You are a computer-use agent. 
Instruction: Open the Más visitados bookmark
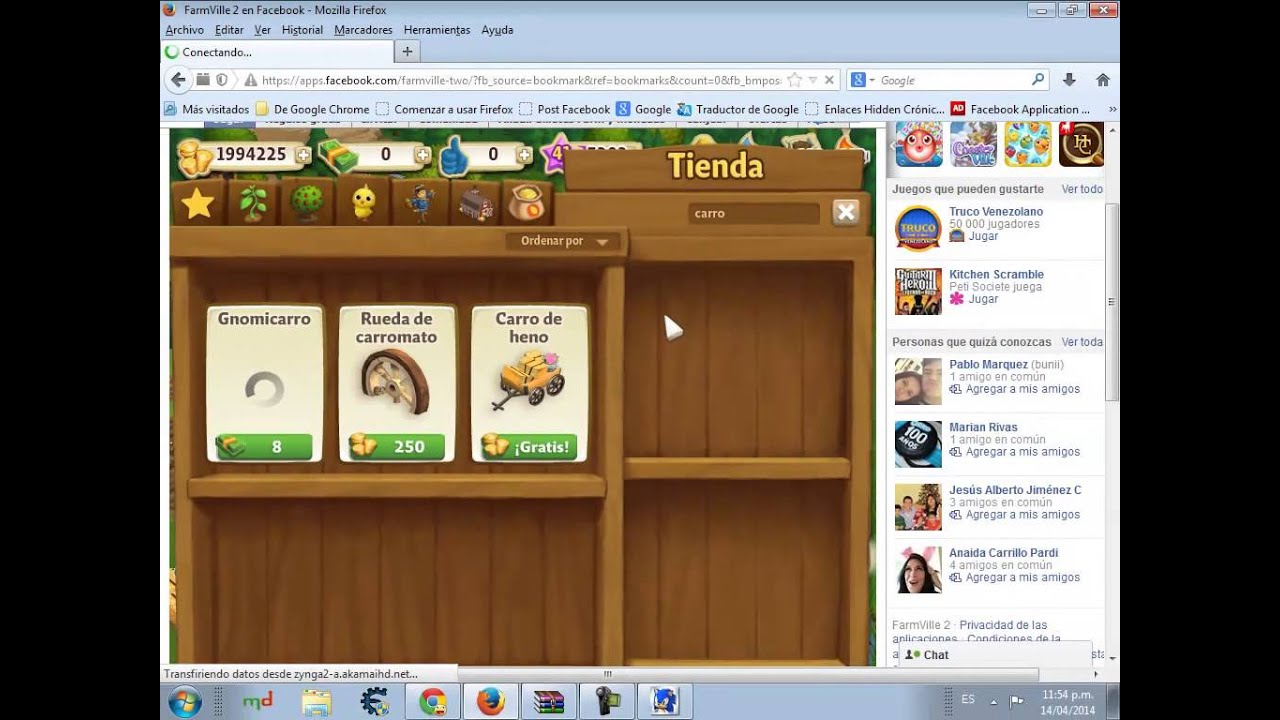click(207, 109)
